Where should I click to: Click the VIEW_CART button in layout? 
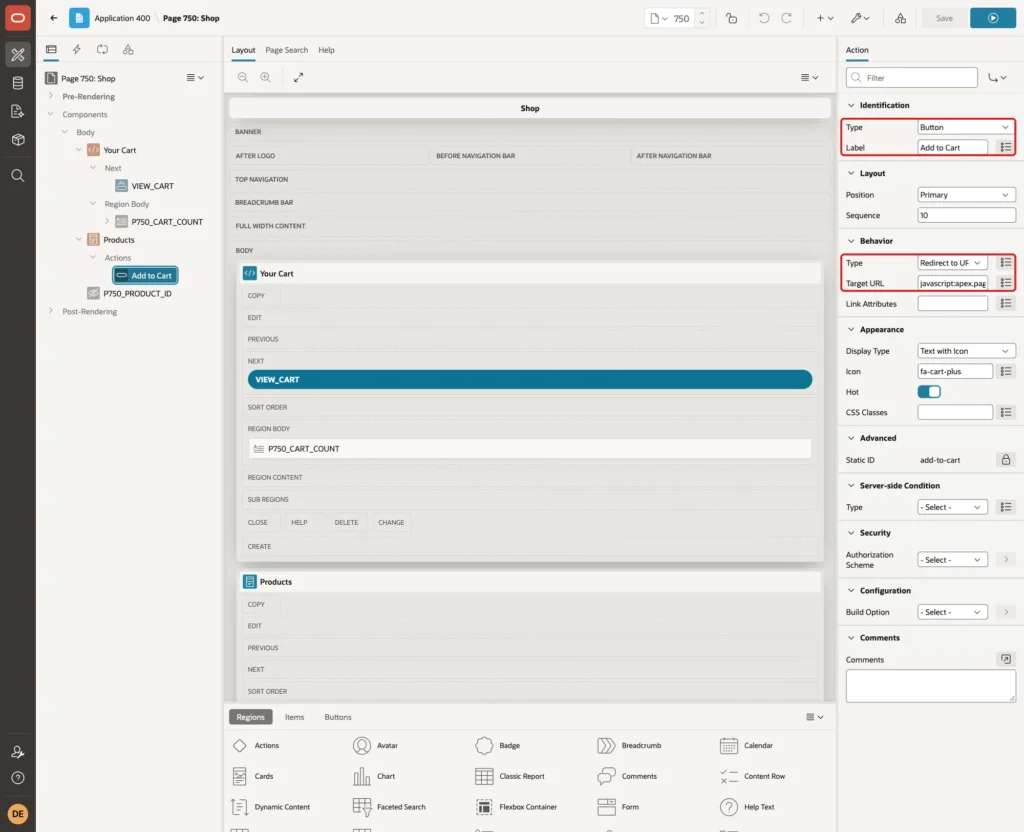[x=530, y=379]
